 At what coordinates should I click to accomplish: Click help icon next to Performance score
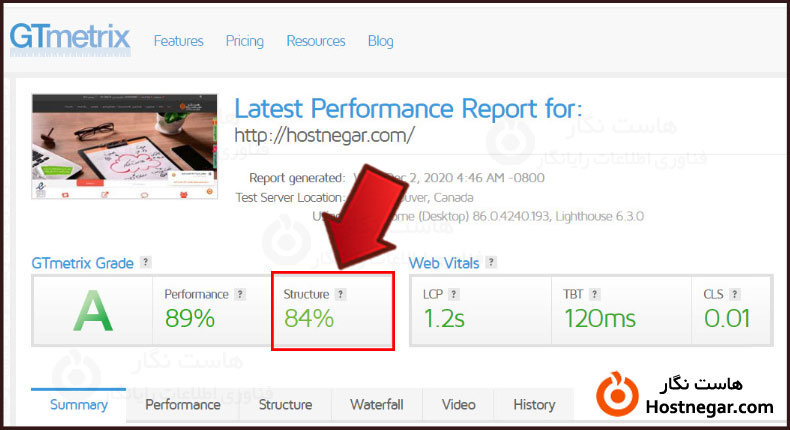pyautogui.click(x=240, y=294)
